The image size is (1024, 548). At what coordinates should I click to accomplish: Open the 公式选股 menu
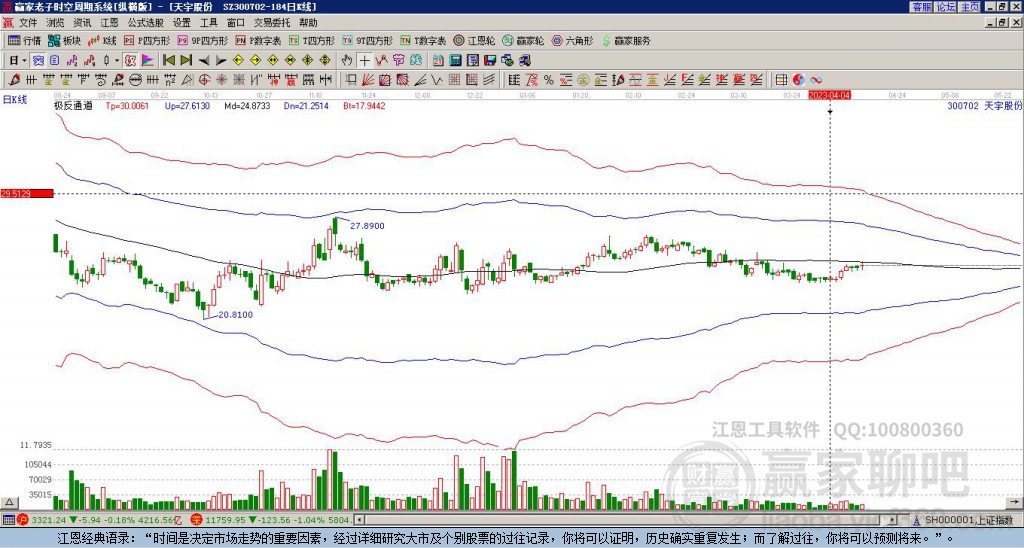[x=146, y=23]
